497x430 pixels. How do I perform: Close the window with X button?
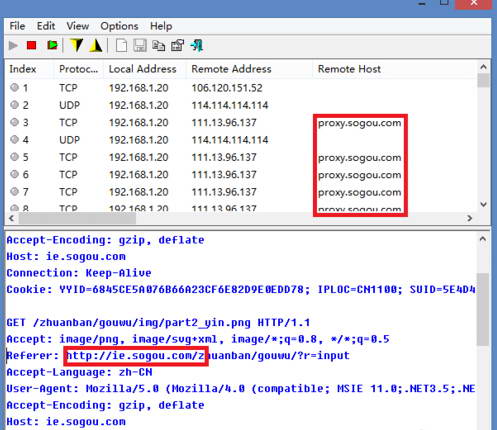(474, 4)
